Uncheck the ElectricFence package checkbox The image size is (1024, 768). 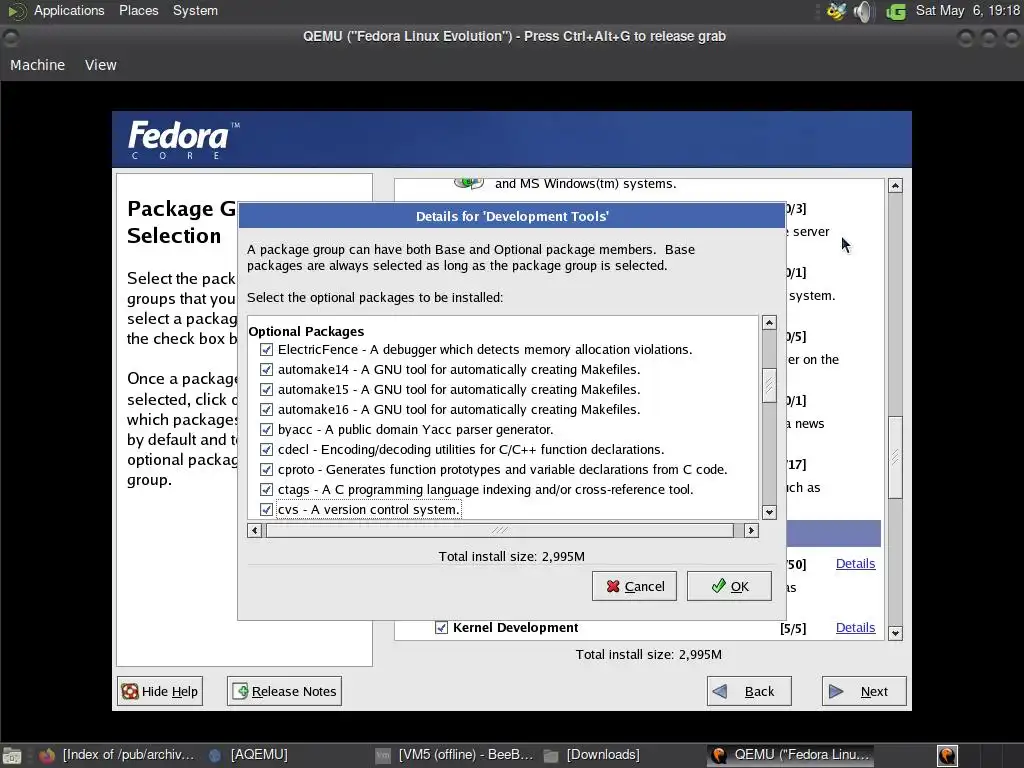(x=266, y=349)
